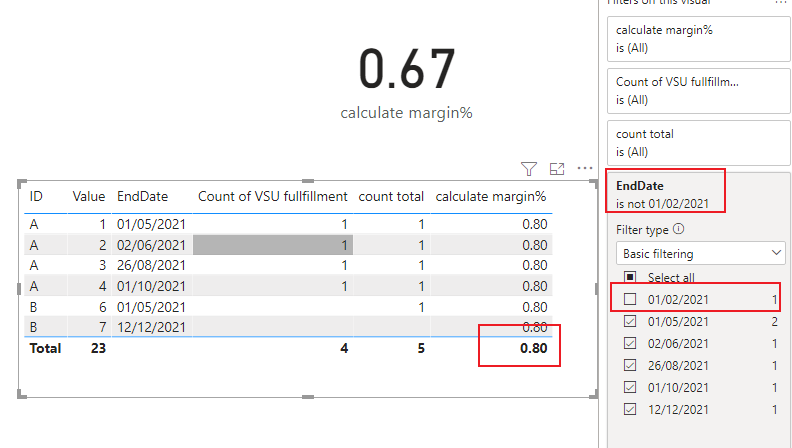This screenshot has width=792, height=448.
Task: Check the 01/02/2021 date checkbox
Action: 630,299
